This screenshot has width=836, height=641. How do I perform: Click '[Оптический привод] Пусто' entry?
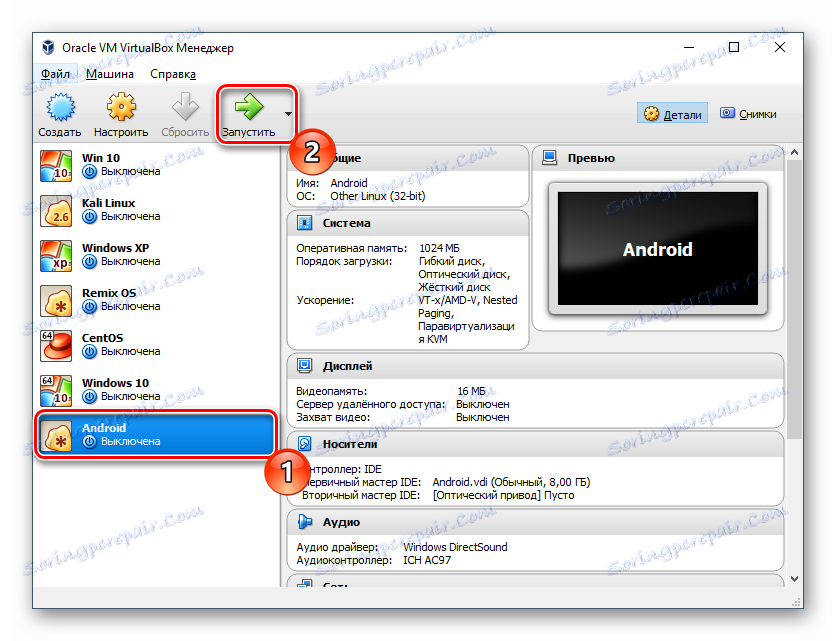pos(503,495)
